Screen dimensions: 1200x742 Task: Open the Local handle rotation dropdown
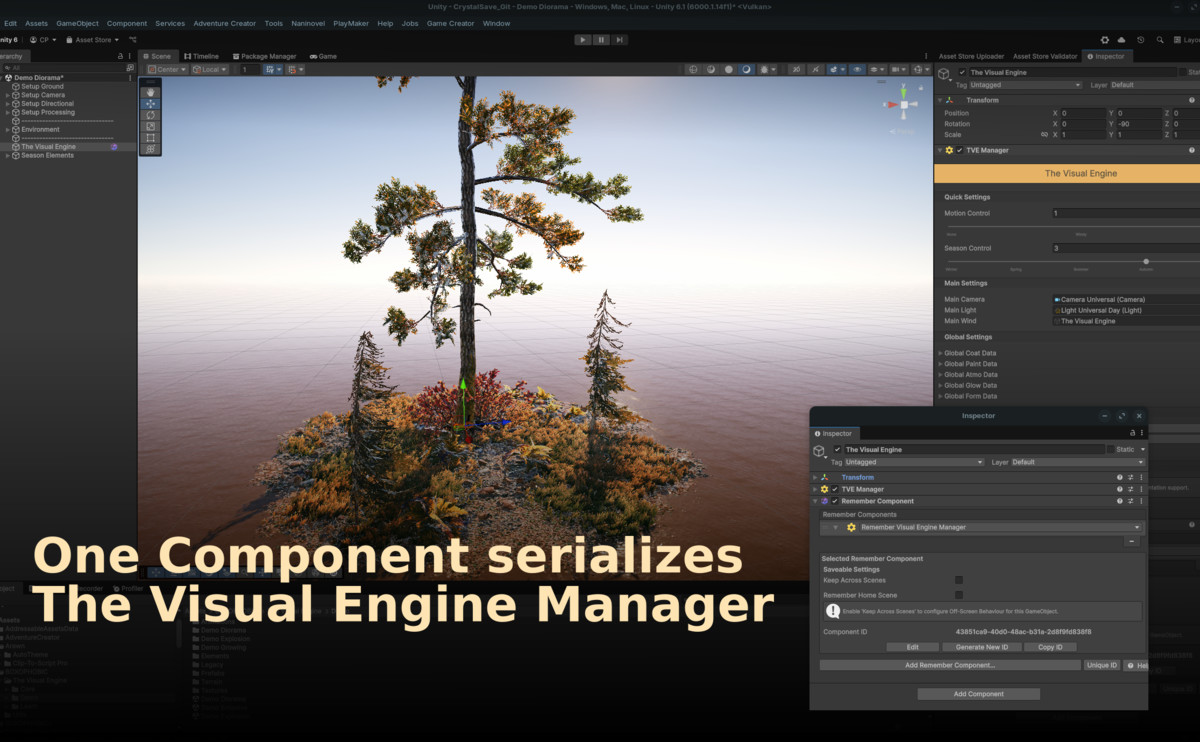pyautogui.click(x=209, y=69)
